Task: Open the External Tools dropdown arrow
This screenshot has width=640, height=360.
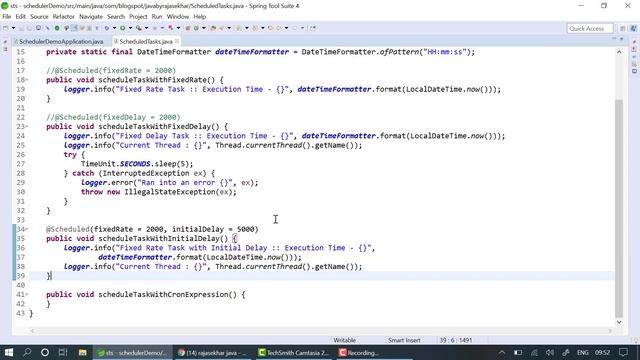Action: (x=178, y=28)
